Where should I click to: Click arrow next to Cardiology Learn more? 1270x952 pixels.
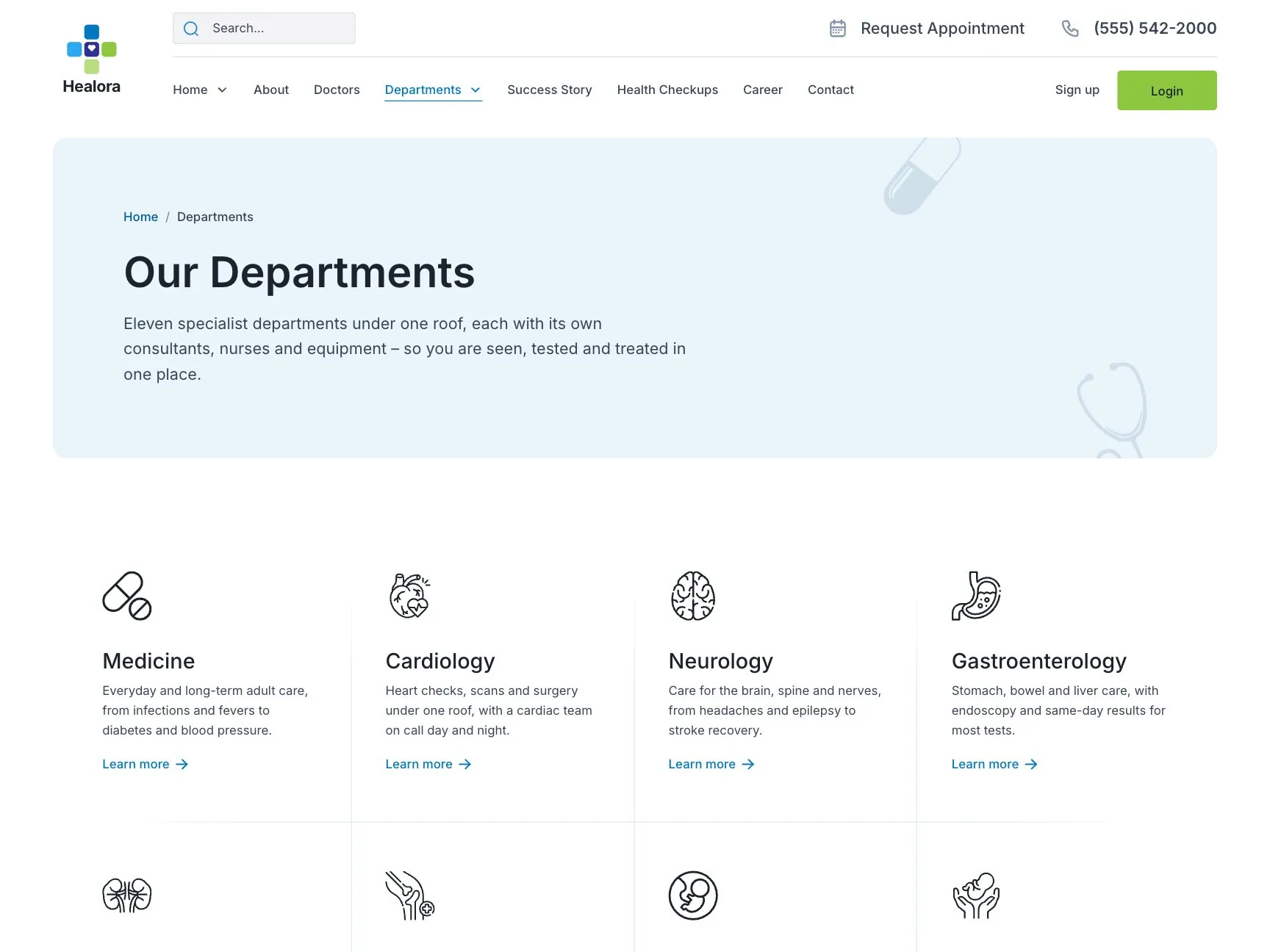465,765
